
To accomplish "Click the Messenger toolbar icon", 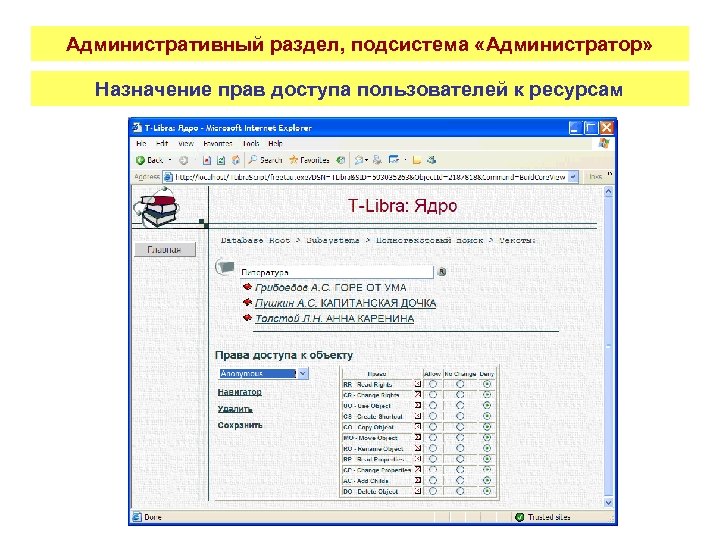I will pos(431,160).
